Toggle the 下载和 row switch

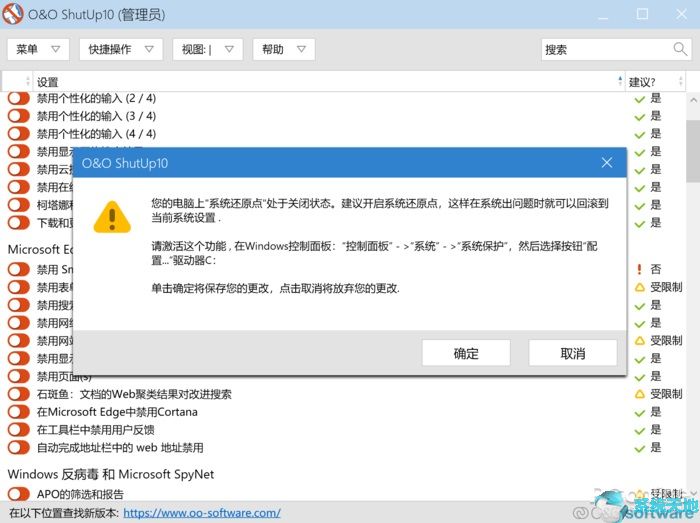click(19, 223)
